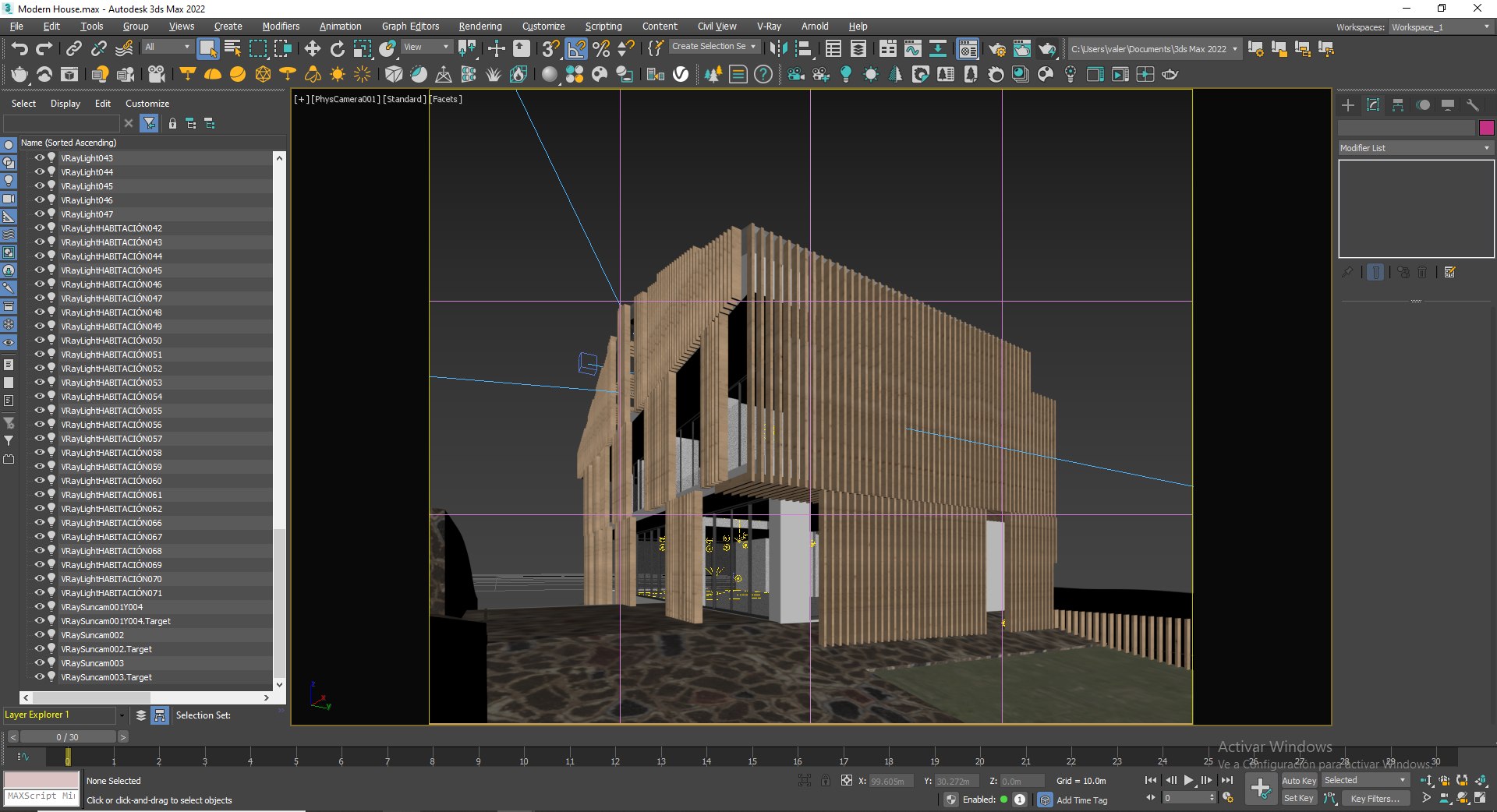1497x812 pixels.
Task: Click the scene explorer vertical scrollbar down arrow
Action: [279, 684]
